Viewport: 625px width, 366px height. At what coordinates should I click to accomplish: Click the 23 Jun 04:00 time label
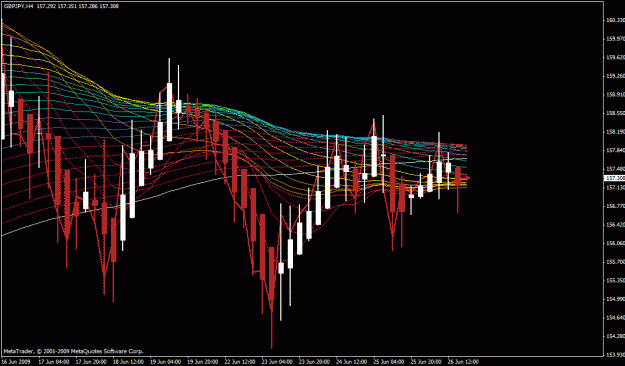coord(277,362)
